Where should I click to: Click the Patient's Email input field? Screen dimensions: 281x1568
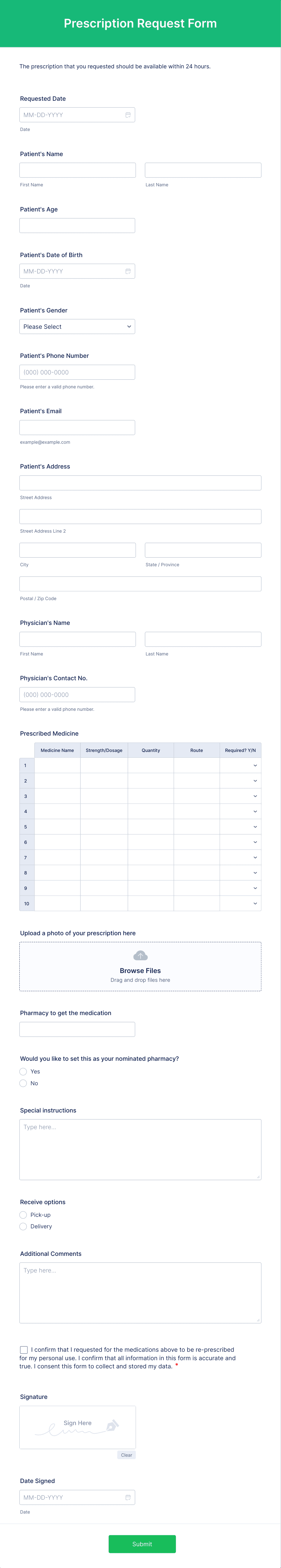tap(77, 427)
